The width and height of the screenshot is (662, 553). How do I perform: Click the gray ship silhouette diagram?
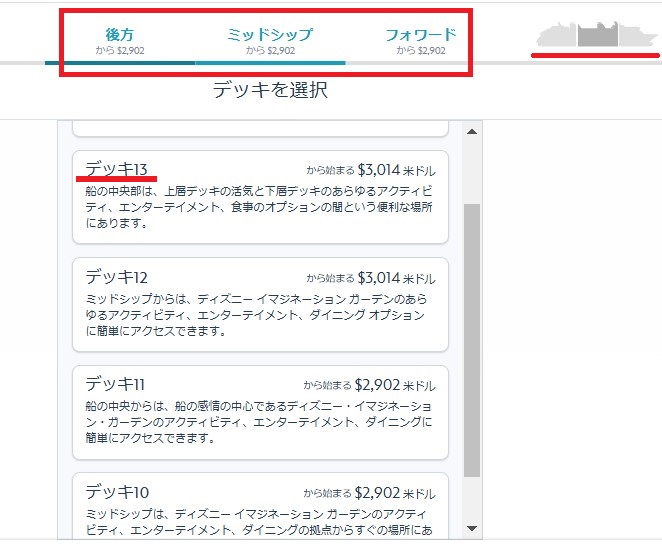click(597, 34)
